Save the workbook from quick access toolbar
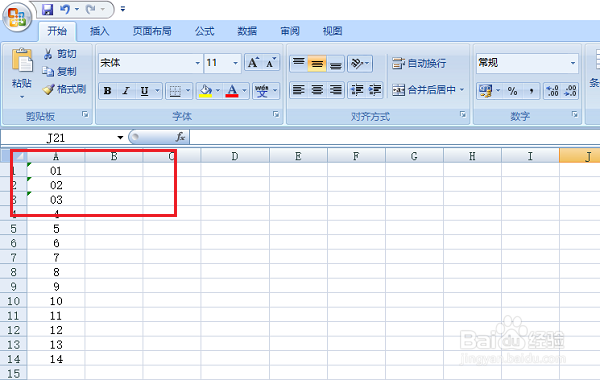Screen dimensions: 600x380 click(x=47, y=9)
